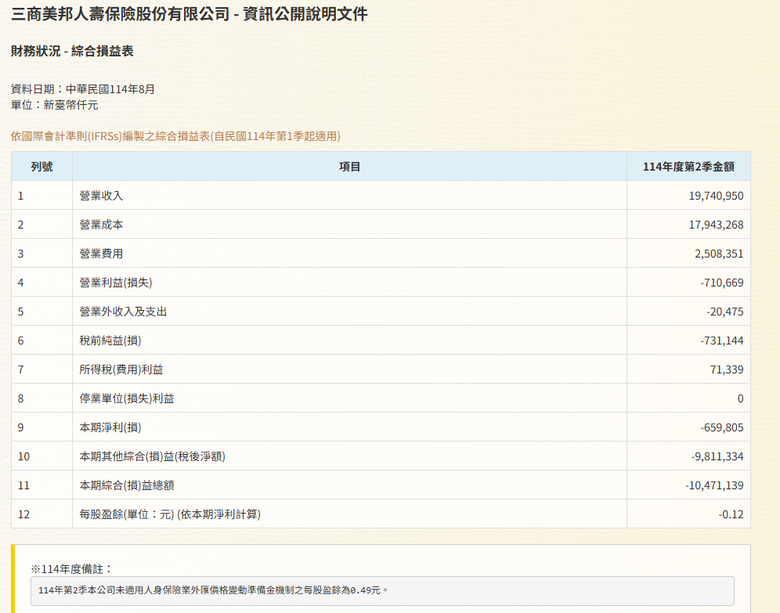Click the 114年度第2季金額 column header

pos(688,166)
